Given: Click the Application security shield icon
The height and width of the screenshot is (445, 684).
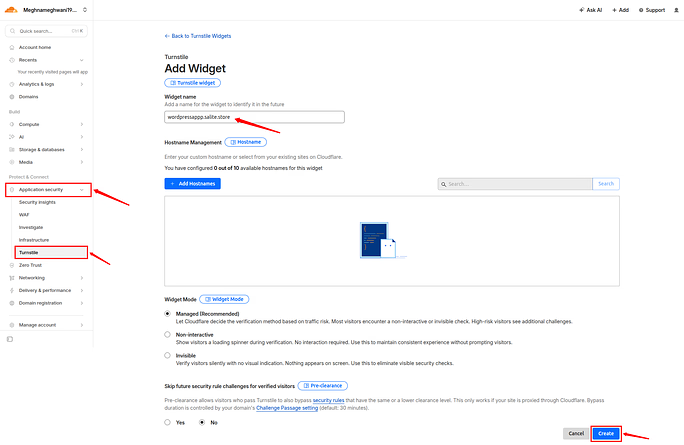Looking at the screenshot, I should [x=12, y=190].
